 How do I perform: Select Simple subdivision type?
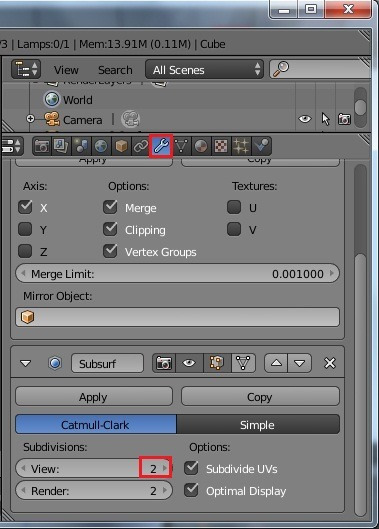[258, 424]
